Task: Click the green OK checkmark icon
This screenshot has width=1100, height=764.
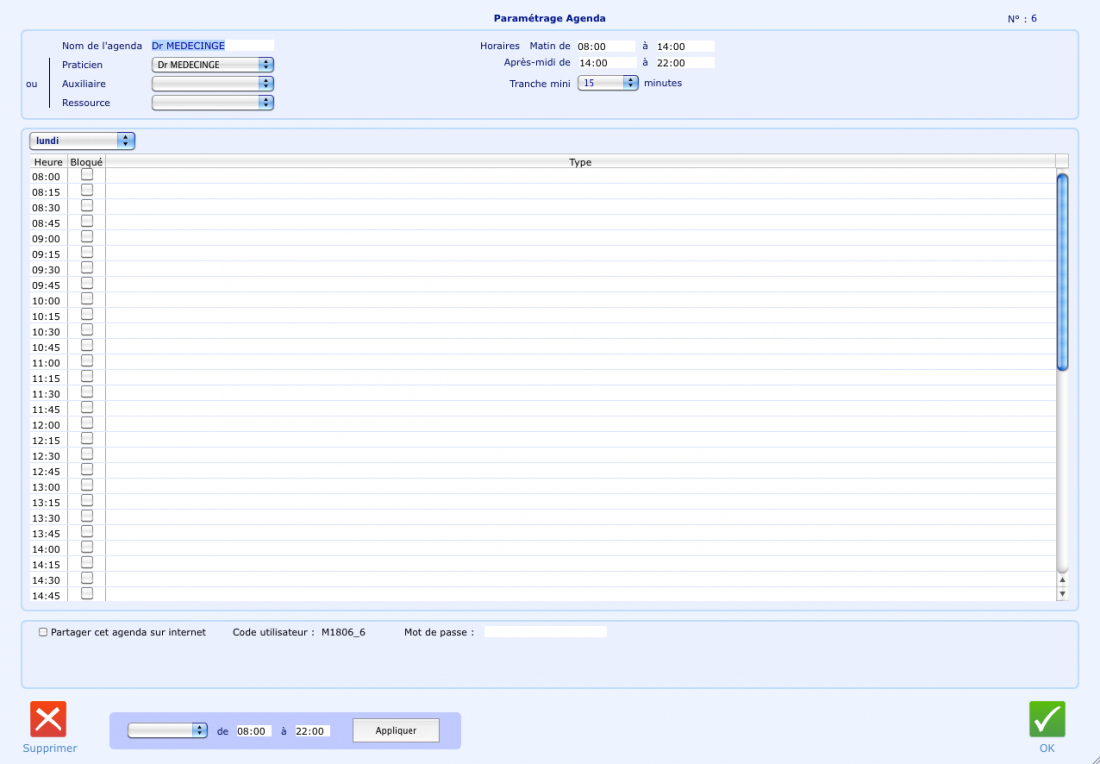Action: click(x=1047, y=719)
